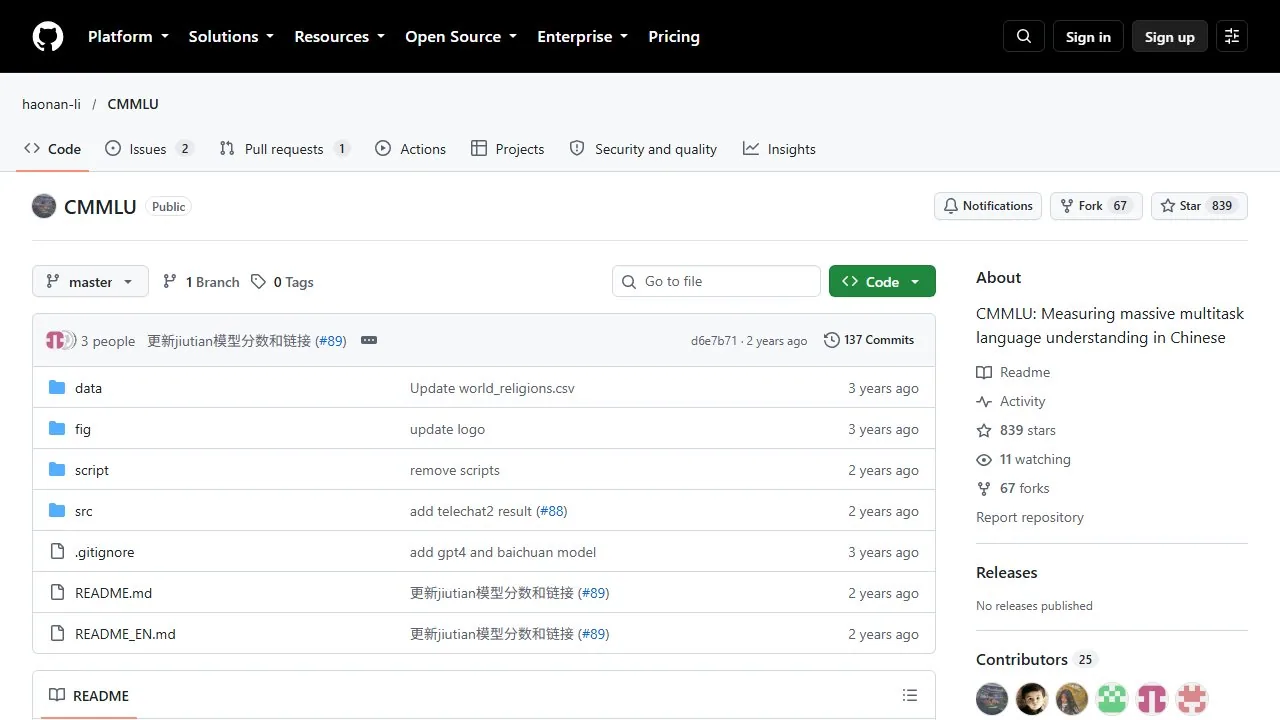The image size is (1280, 720).
Task: Switch to the Issues tab
Action: tap(149, 149)
